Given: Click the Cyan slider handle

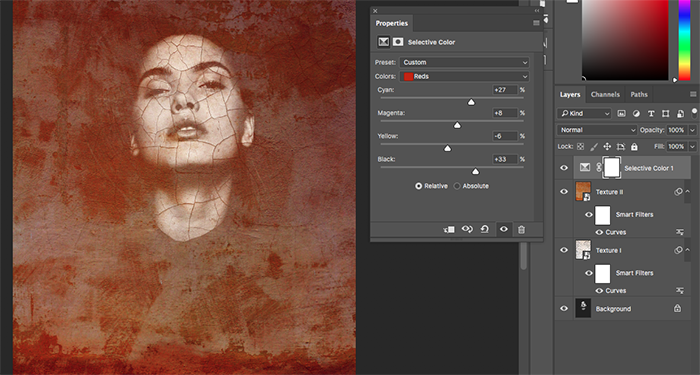Looking at the screenshot, I should 471,102.
